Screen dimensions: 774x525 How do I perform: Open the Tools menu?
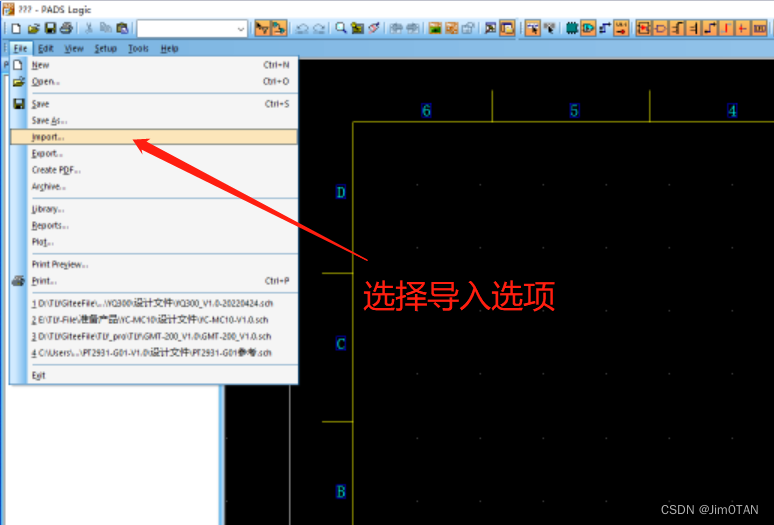pos(138,48)
